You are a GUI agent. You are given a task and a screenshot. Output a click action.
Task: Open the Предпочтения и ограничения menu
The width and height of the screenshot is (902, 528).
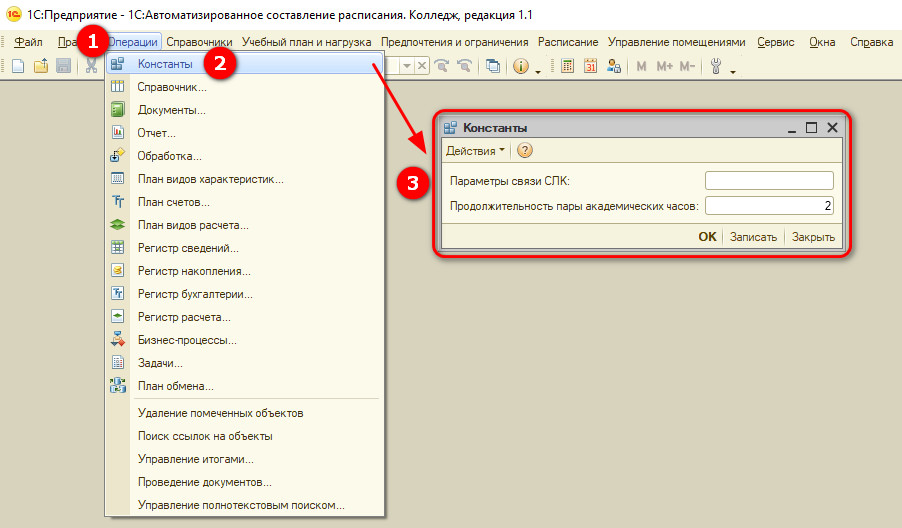(x=454, y=42)
